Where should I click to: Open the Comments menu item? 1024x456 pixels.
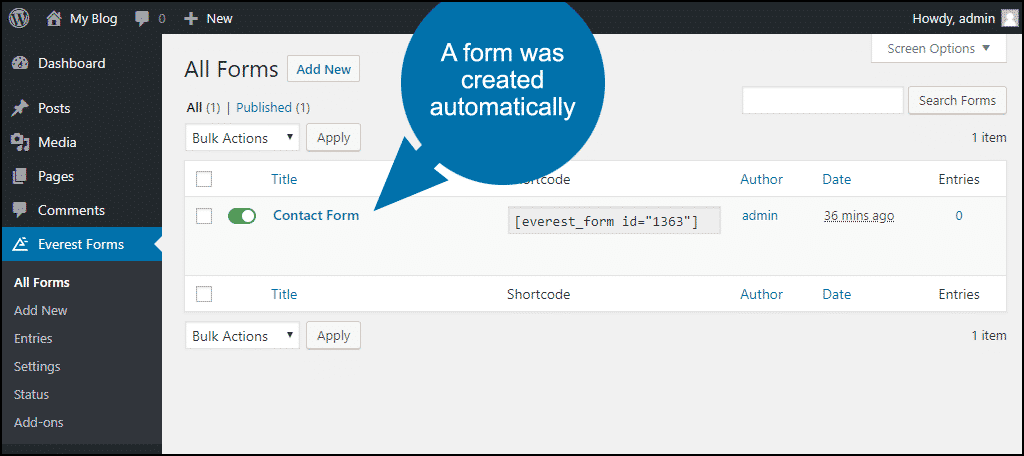81,210
